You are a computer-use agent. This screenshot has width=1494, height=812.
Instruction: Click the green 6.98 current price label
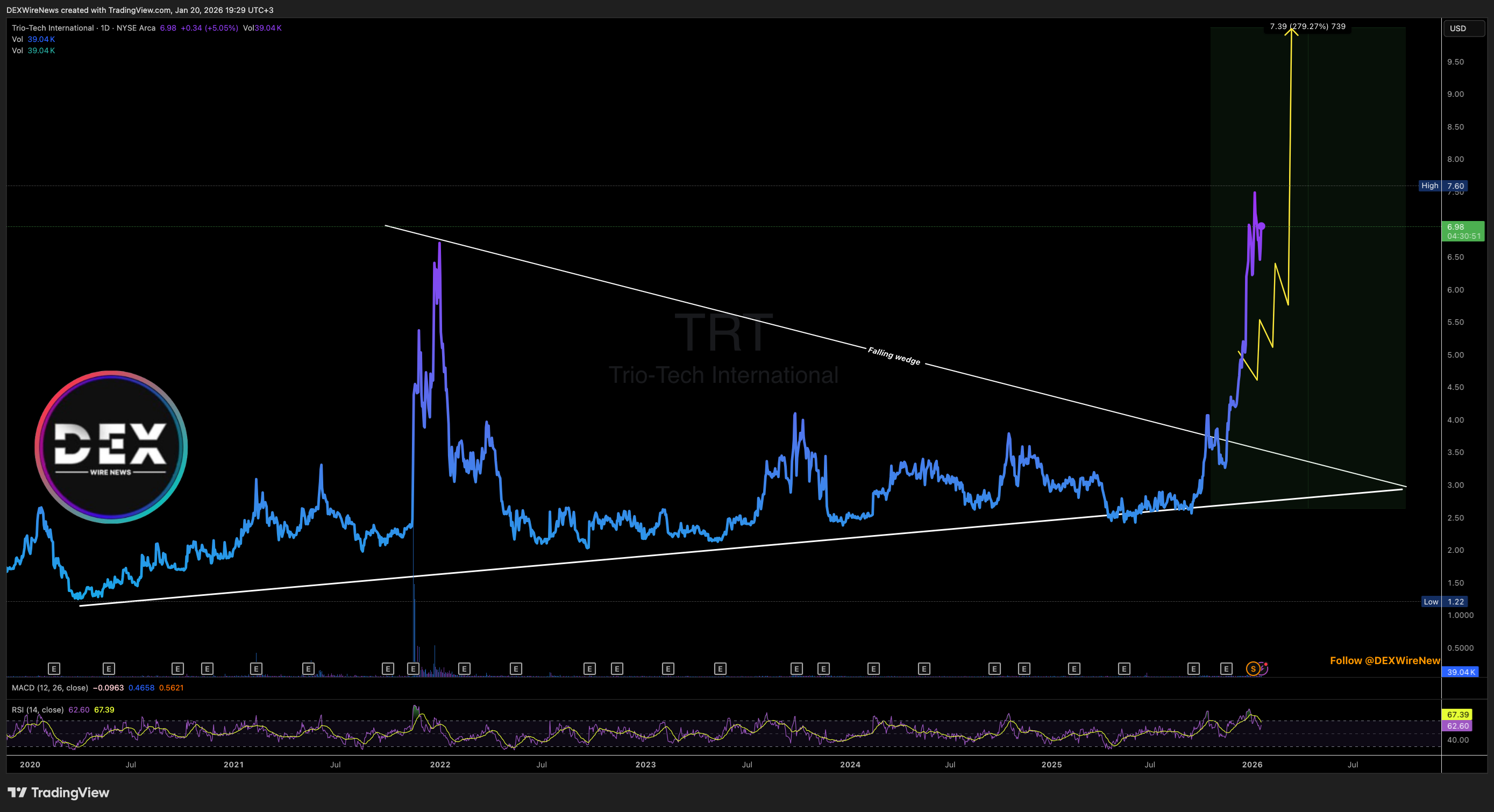(x=1462, y=231)
